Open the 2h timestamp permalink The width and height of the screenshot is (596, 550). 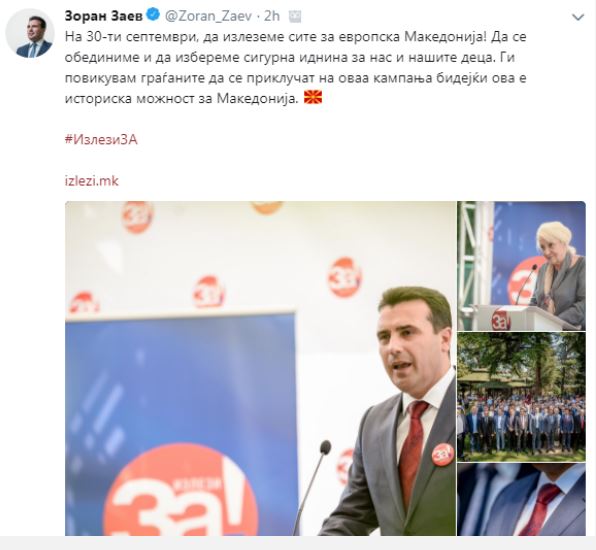click(x=272, y=16)
